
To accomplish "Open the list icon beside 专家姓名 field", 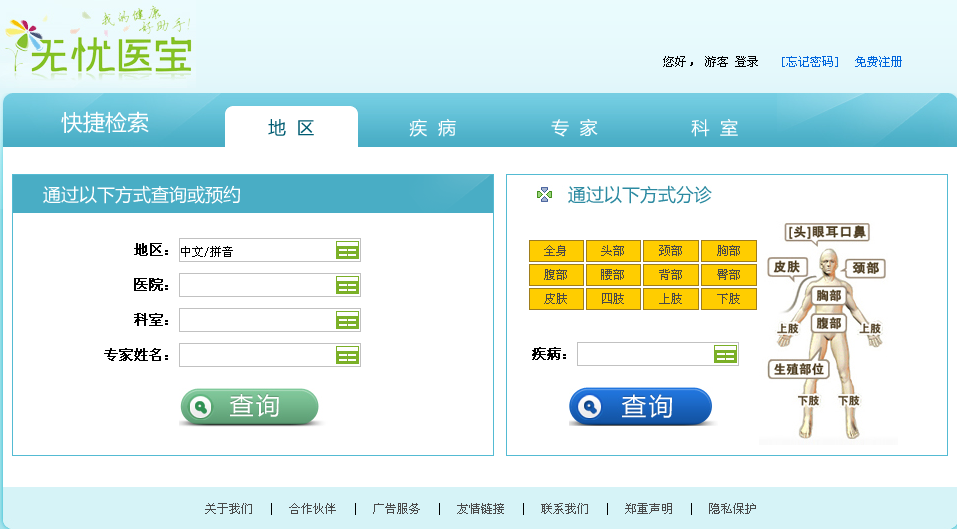I will (347, 355).
